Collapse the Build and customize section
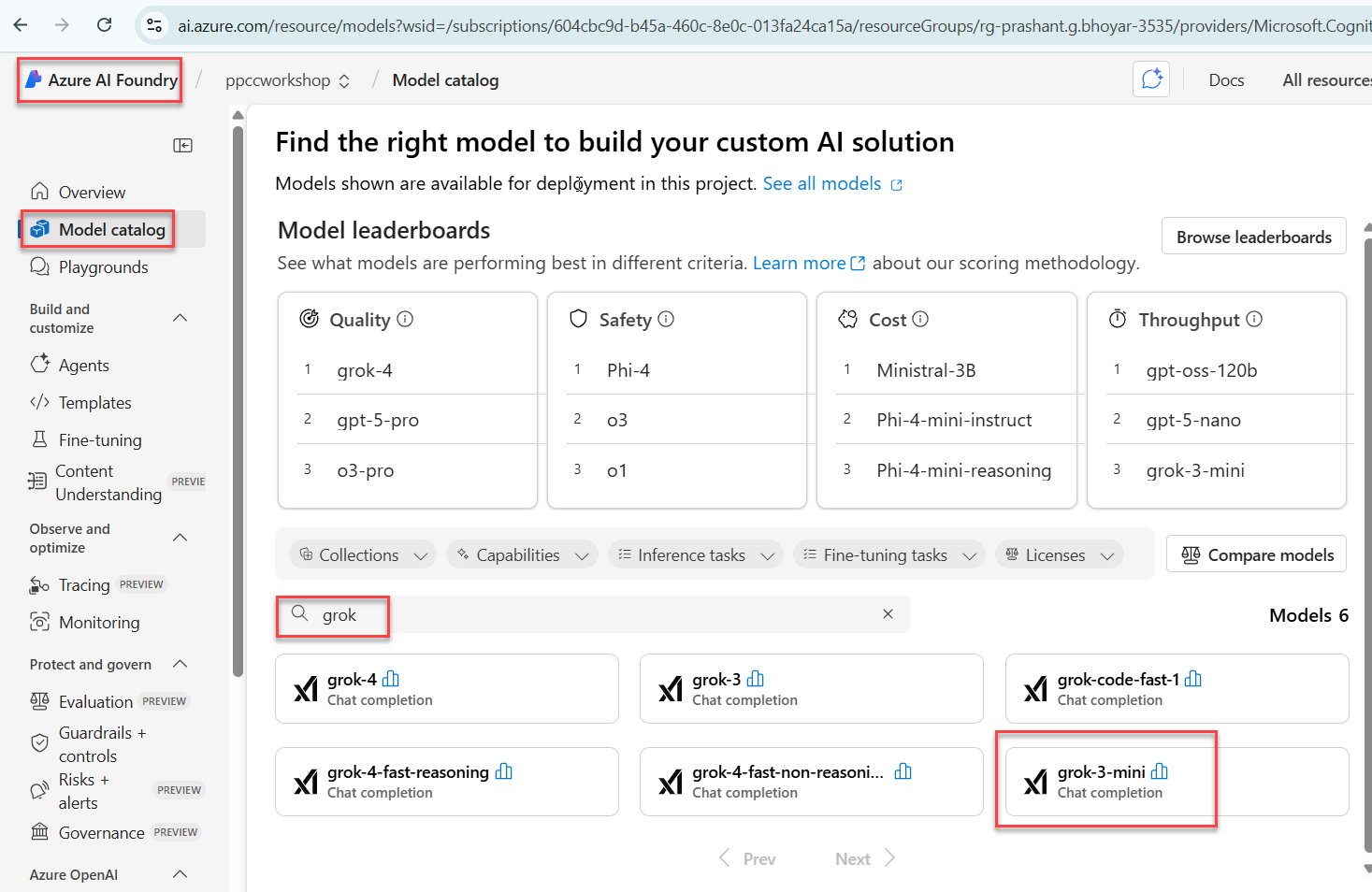The height and width of the screenshot is (892, 1372). tap(181, 318)
